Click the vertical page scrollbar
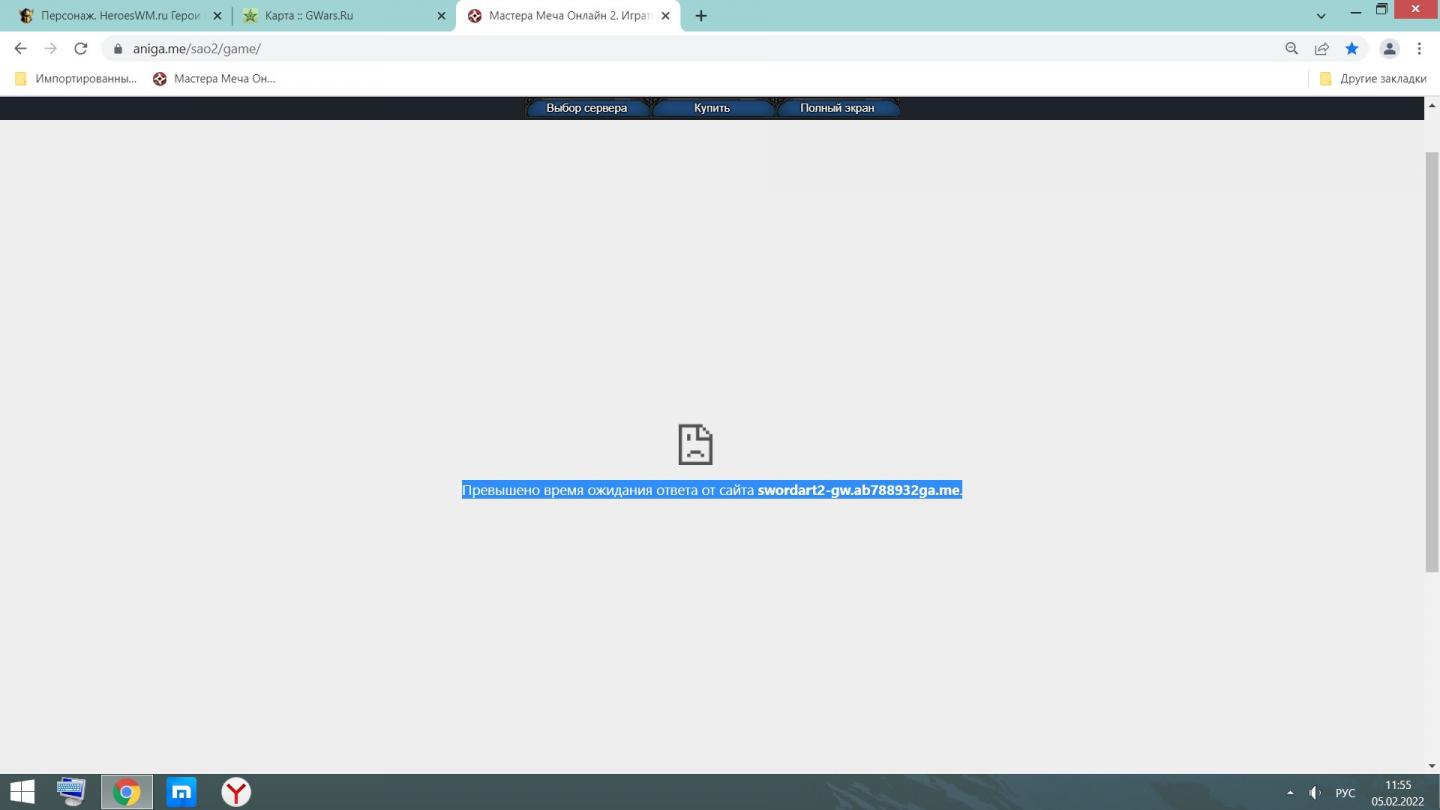1440x810 pixels. [1432, 360]
